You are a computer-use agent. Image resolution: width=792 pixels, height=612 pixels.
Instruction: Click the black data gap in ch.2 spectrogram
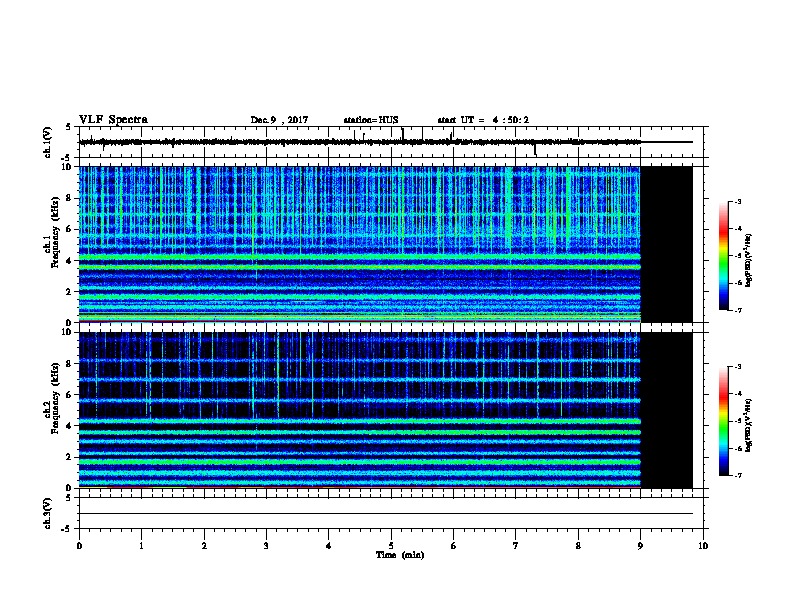[667, 410]
